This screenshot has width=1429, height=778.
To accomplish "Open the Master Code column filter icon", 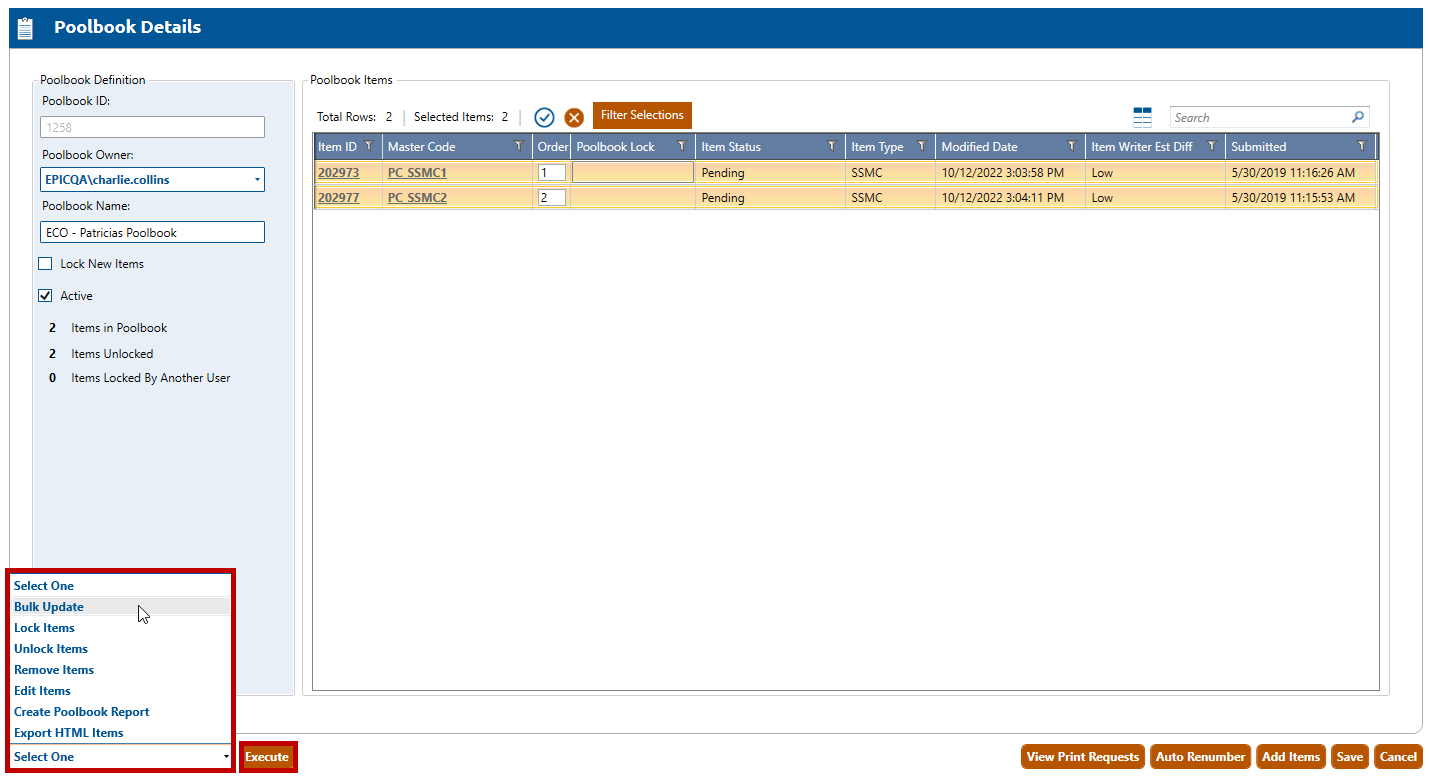I will point(518,146).
